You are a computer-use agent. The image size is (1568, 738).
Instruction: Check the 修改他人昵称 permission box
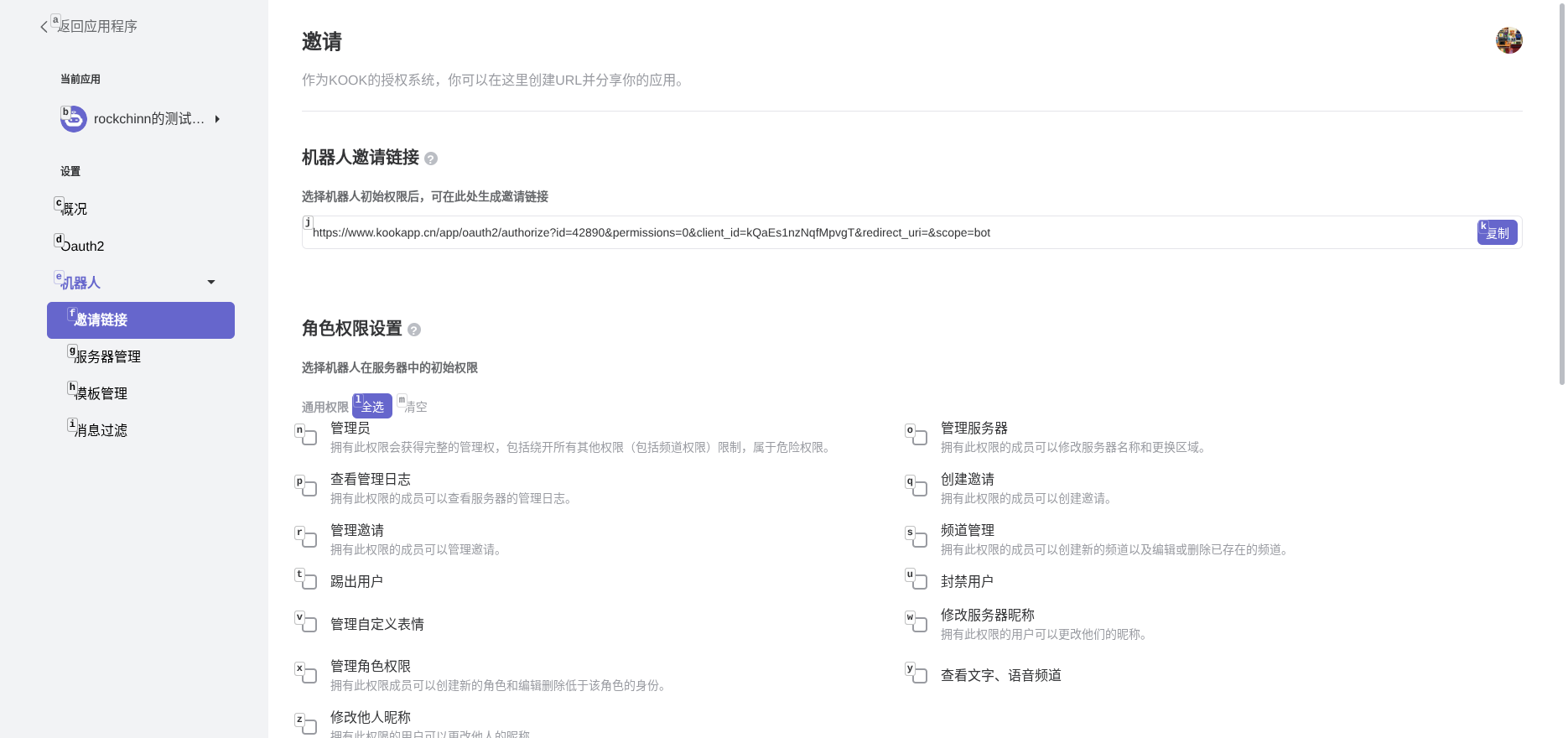[x=309, y=727]
